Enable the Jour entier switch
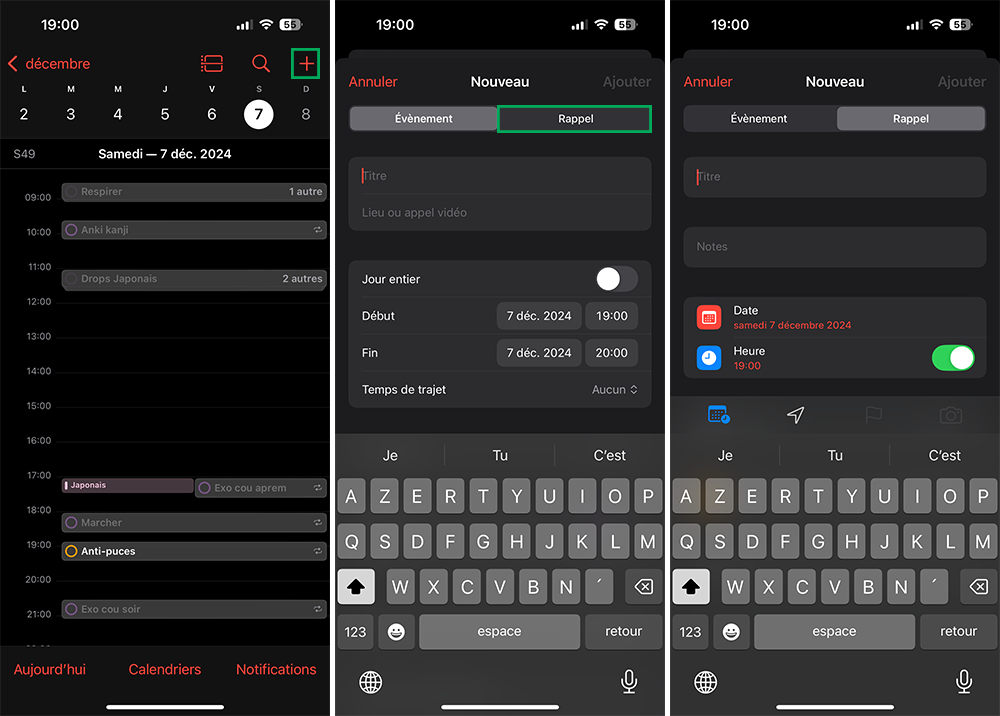The image size is (1000, 716). (x=617, y=279)
